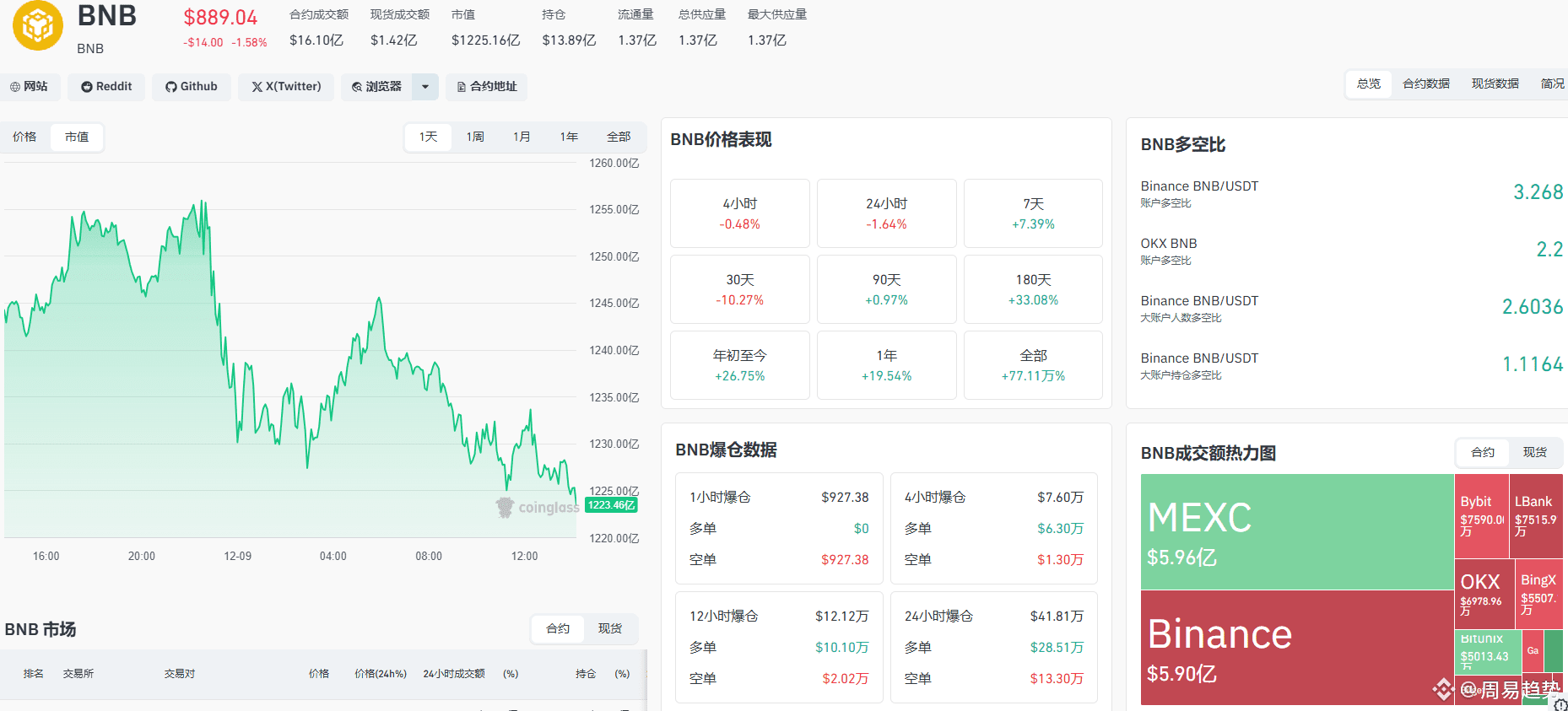Viewport: 1568px width, 711px height.
Task: Click the 市值 $1225.16亿 stat
Action: tap(485, 28)
